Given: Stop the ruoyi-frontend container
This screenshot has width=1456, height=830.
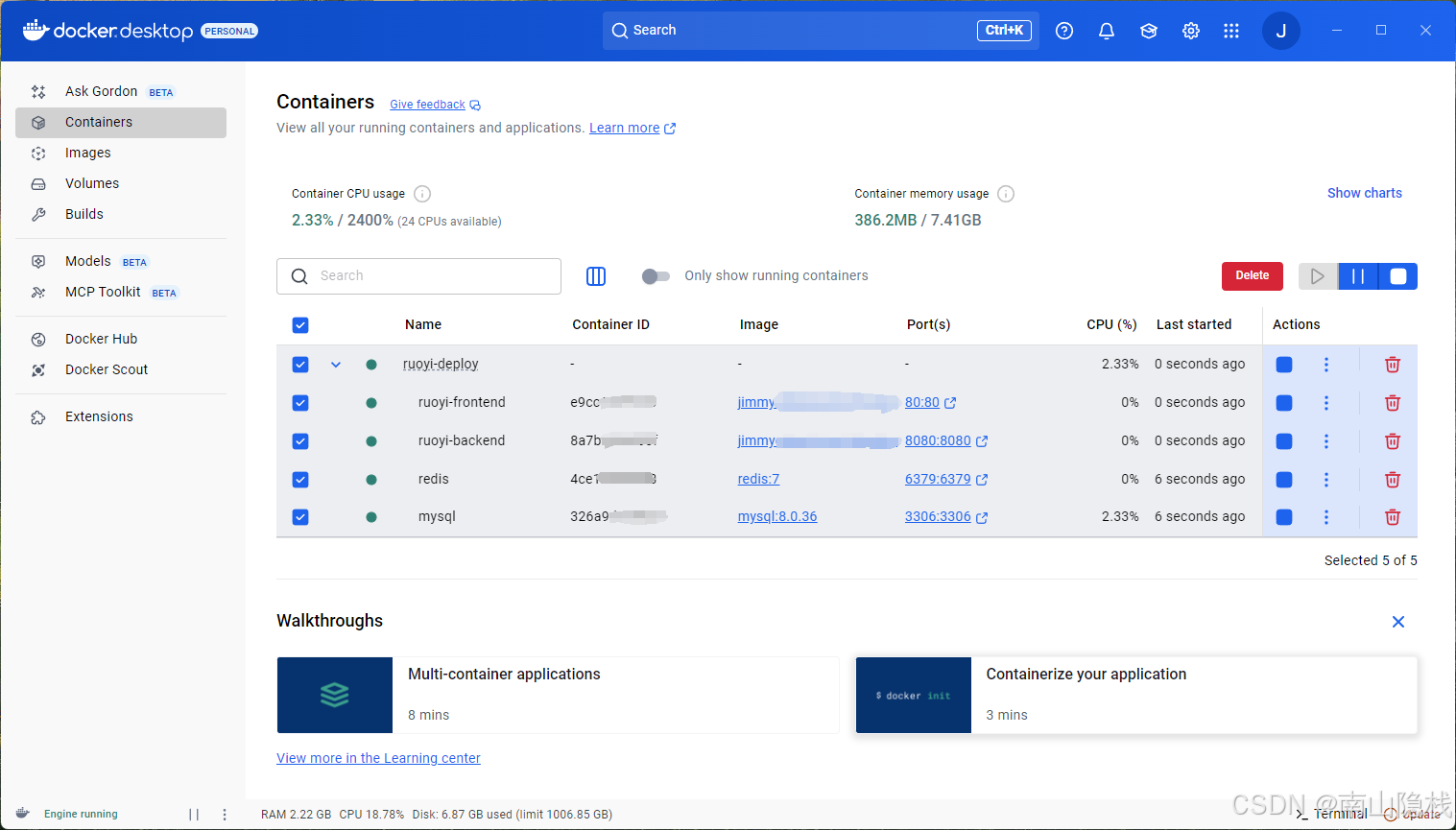Looking at the screenshot, I should (x=1284, y=403).
